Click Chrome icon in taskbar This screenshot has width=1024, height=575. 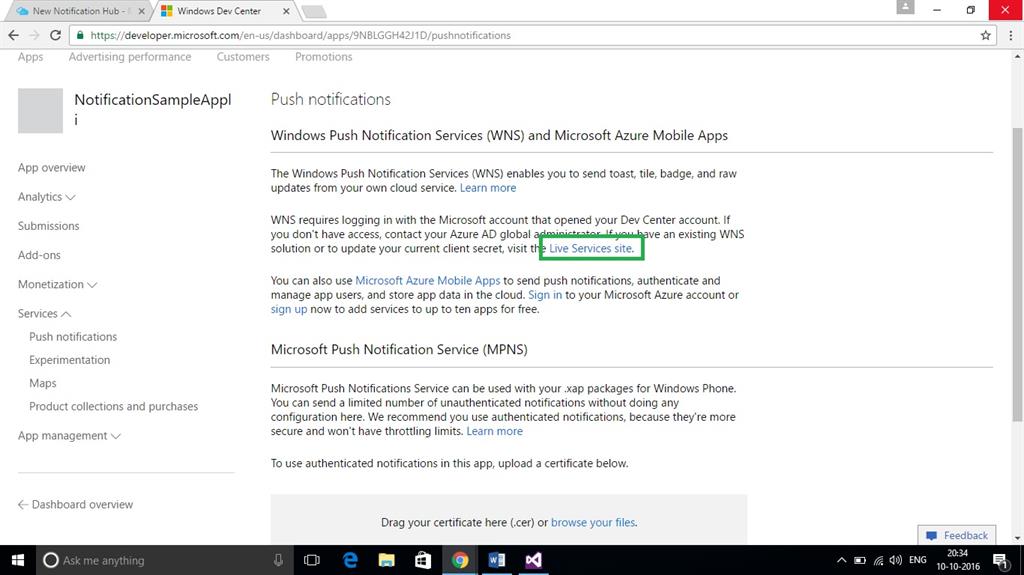(x=460, y=561)
